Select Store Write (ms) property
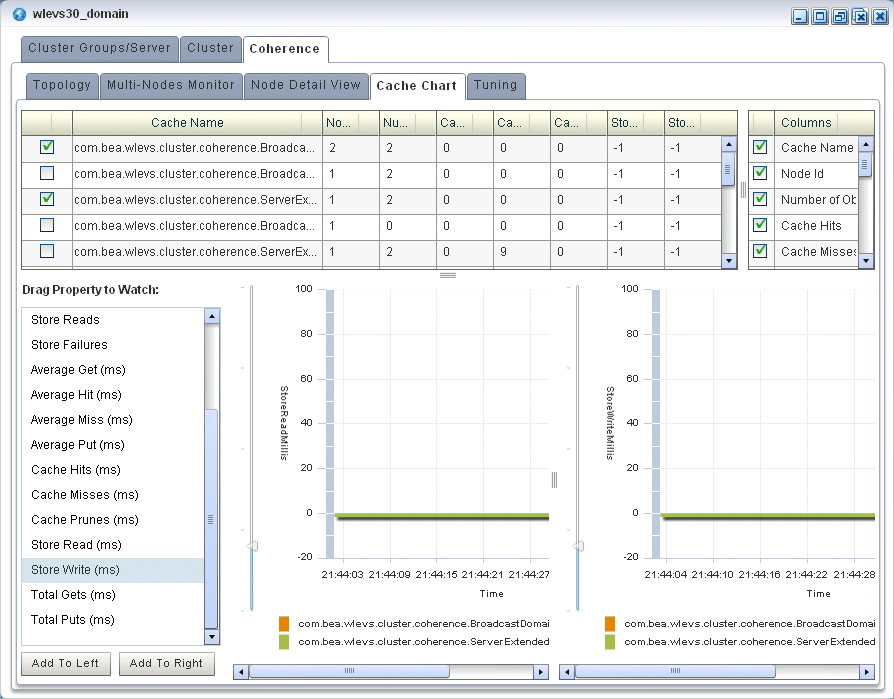894x699 pixels. point(113,570)
